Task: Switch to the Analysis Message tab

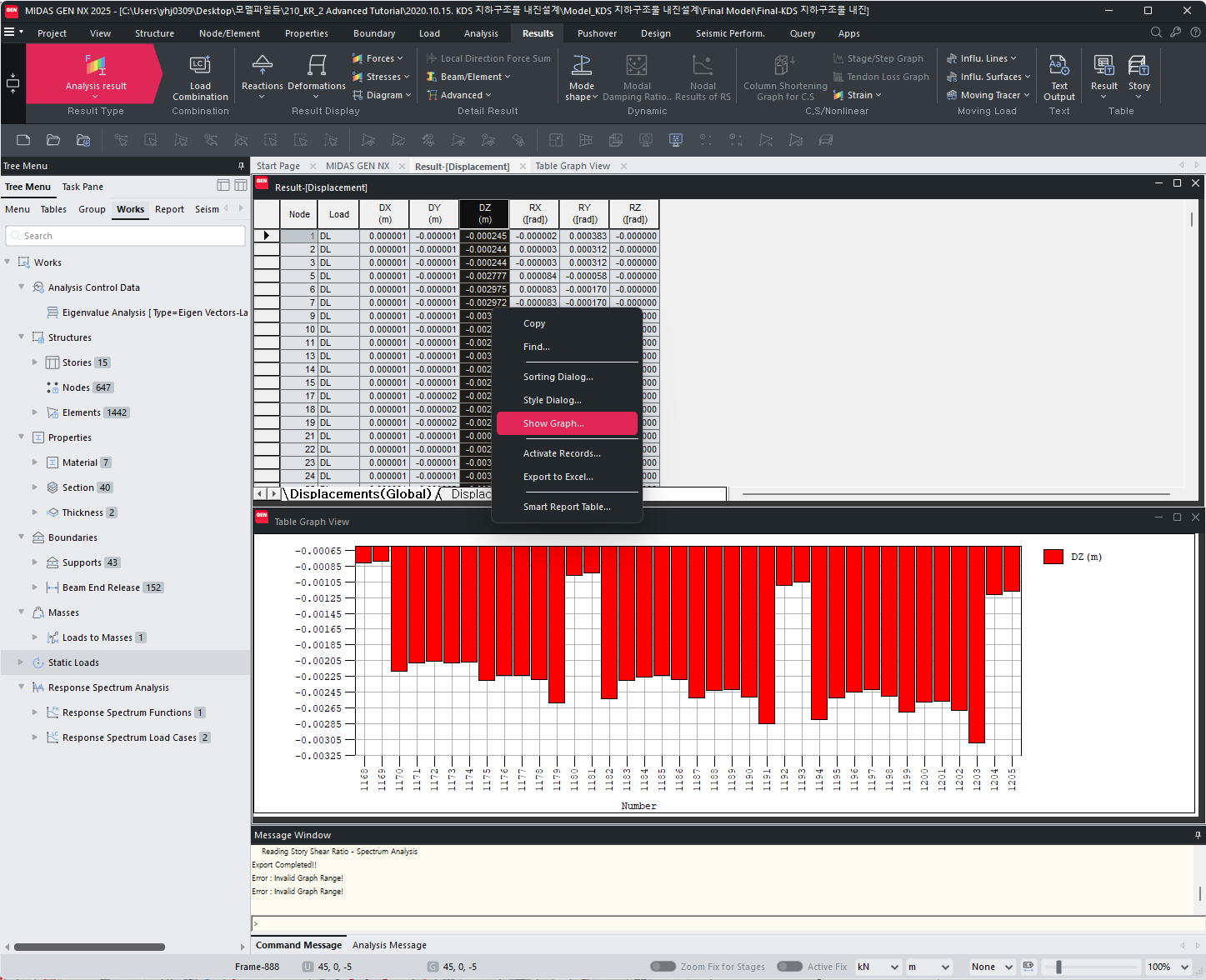Action: click(x=389, y=945)
